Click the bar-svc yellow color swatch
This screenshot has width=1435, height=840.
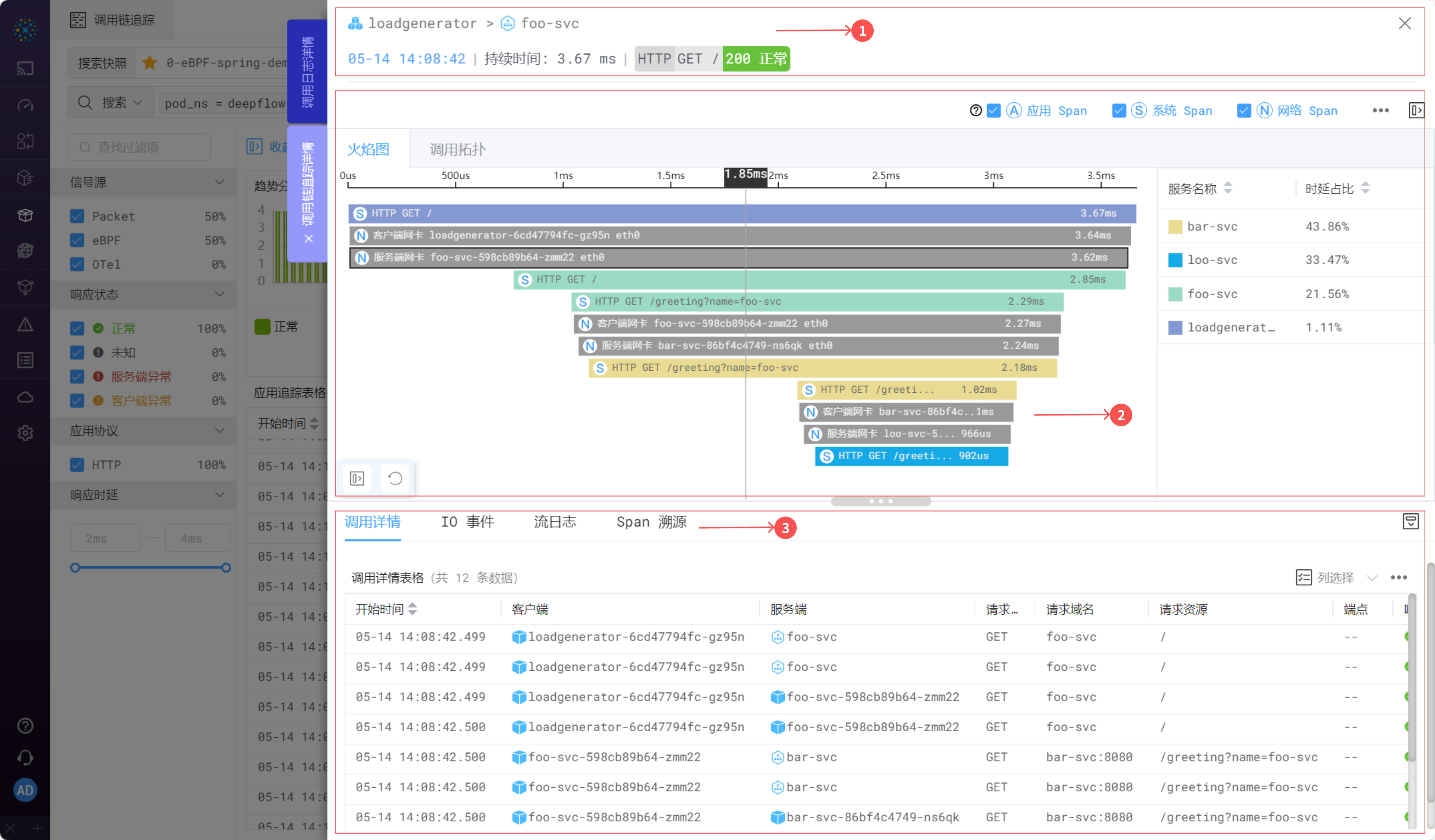pos(1175,227)
